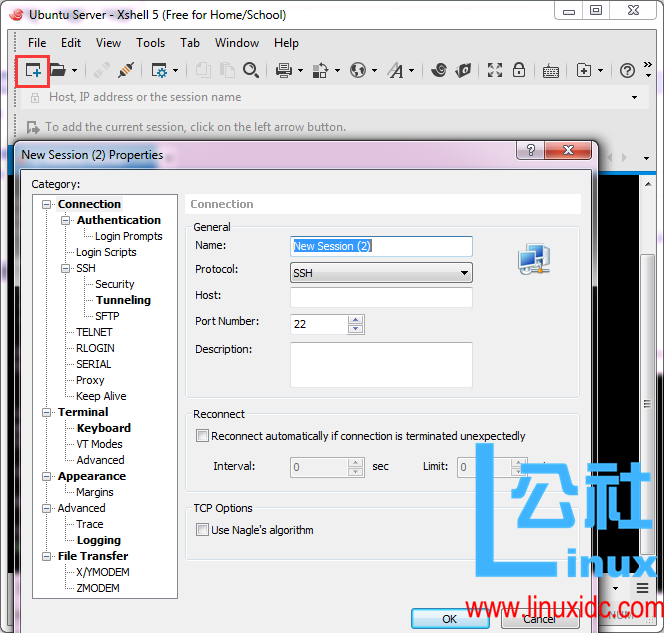Collapse the Connection tree node
Image resolution: width=664 pixels, height=633 pixels.
point(47,204)
